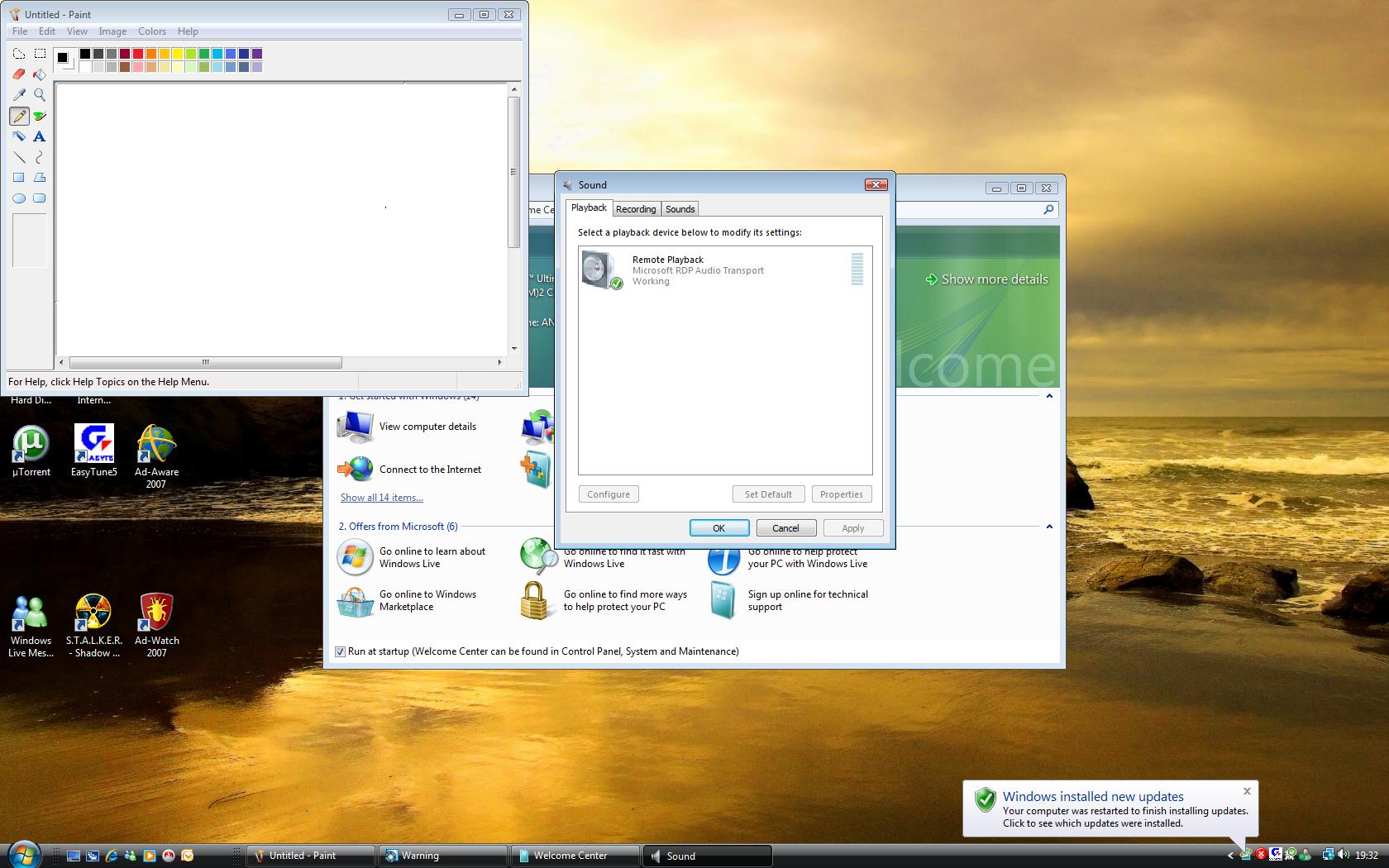Select the Free-Form Select tool in Paint
This screenshot has width=1389, height=868.
(19, 54)
